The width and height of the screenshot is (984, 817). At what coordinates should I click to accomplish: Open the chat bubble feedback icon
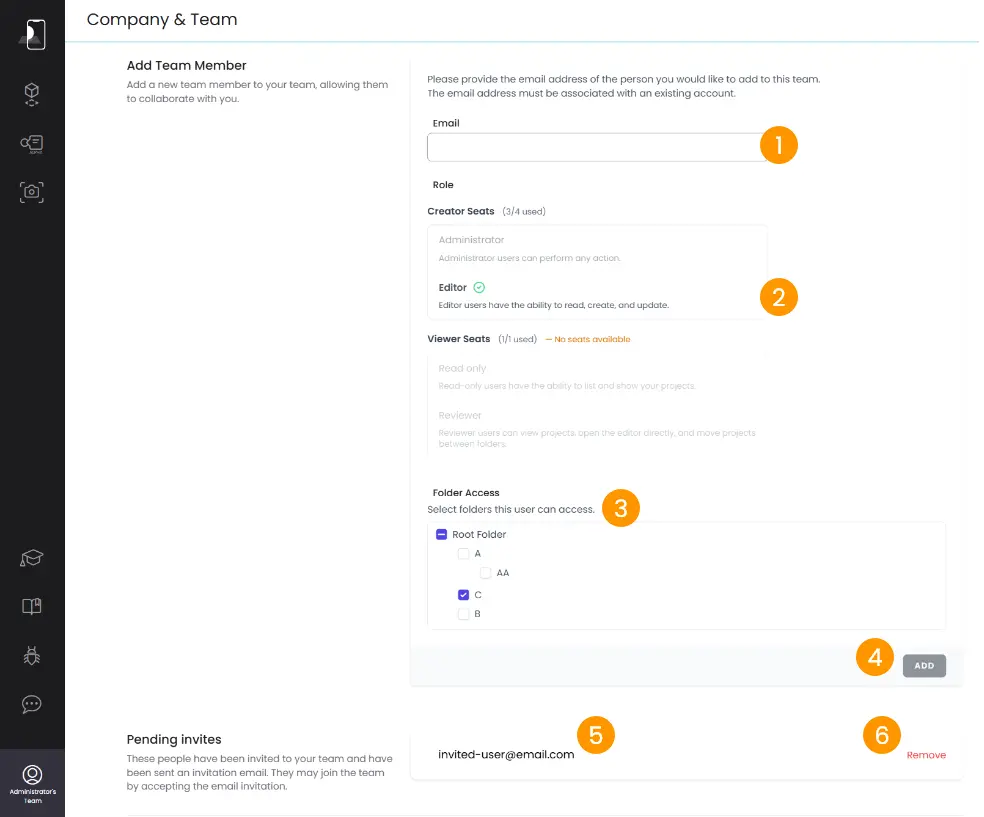[x=32, y=704]
